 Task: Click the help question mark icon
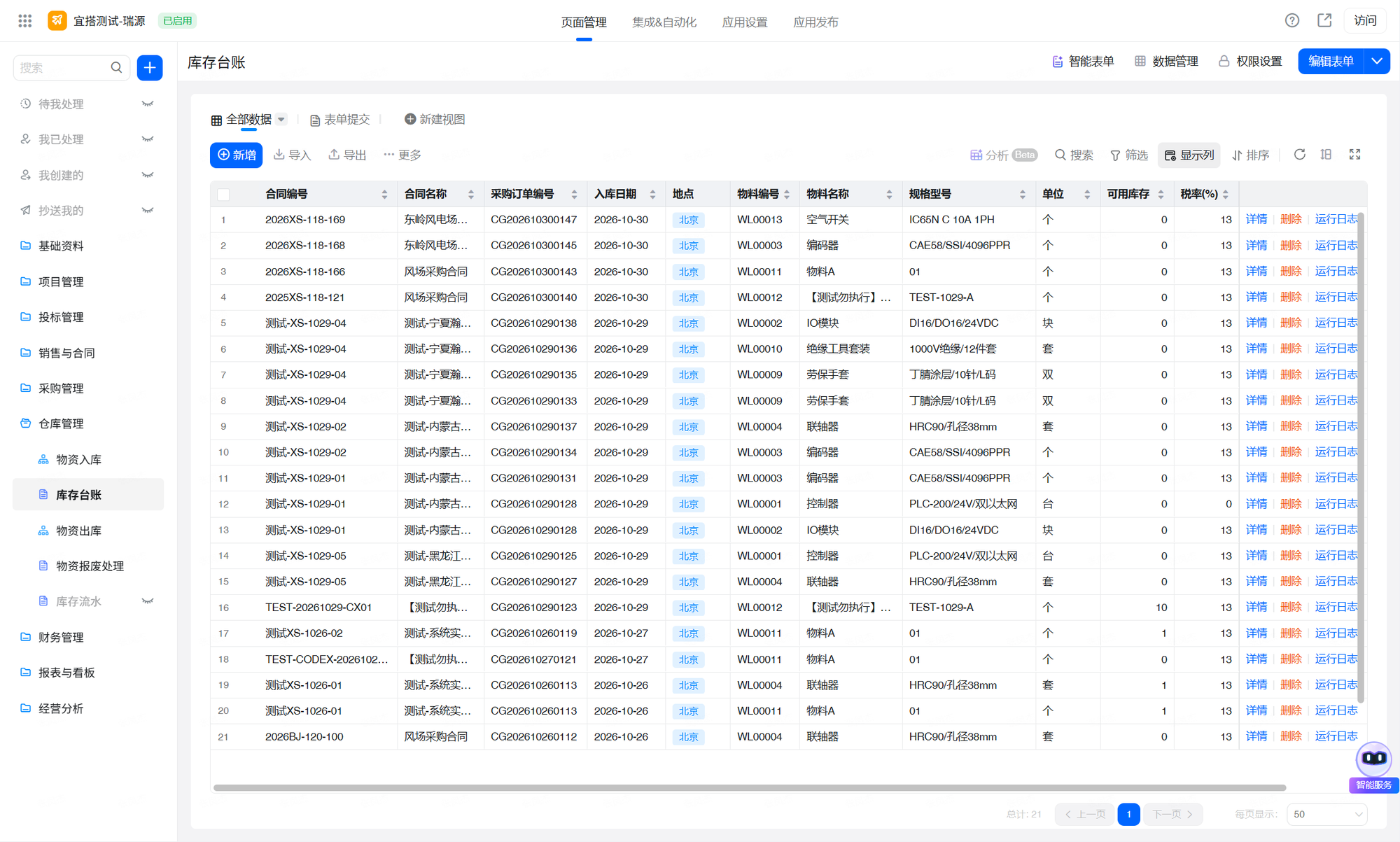[x=1292, y=21]
